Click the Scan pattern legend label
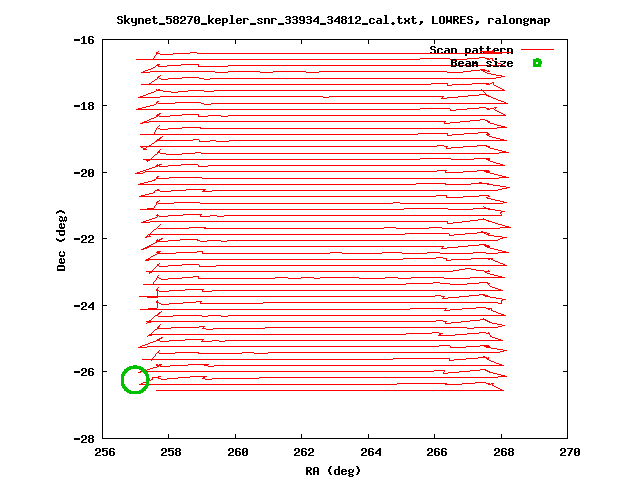Image resolution: width=640 pixels, height=480 pixels. point(471,50)
